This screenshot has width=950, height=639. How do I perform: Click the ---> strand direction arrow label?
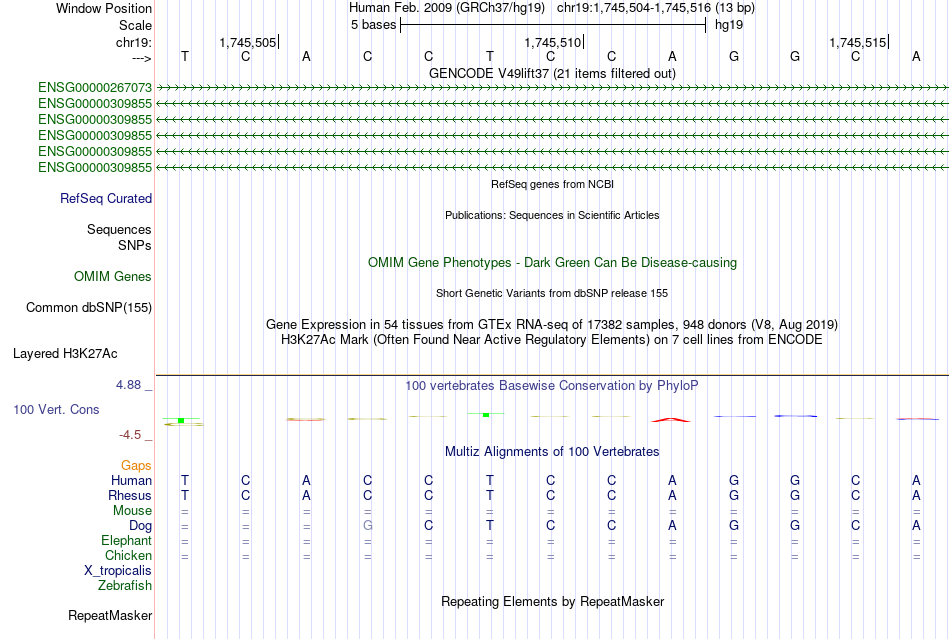141,58
